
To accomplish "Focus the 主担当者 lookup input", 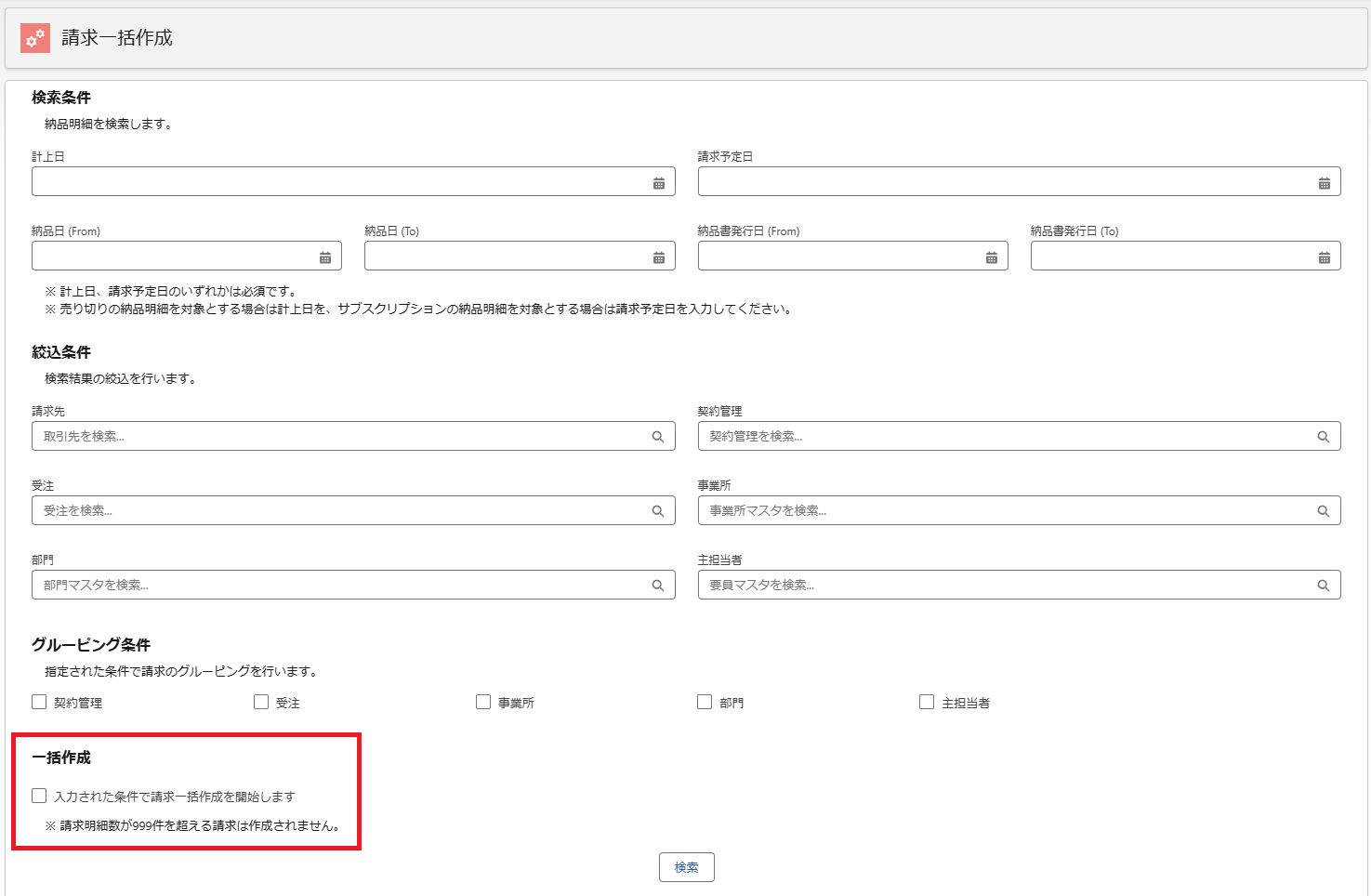I will 1008,585.
